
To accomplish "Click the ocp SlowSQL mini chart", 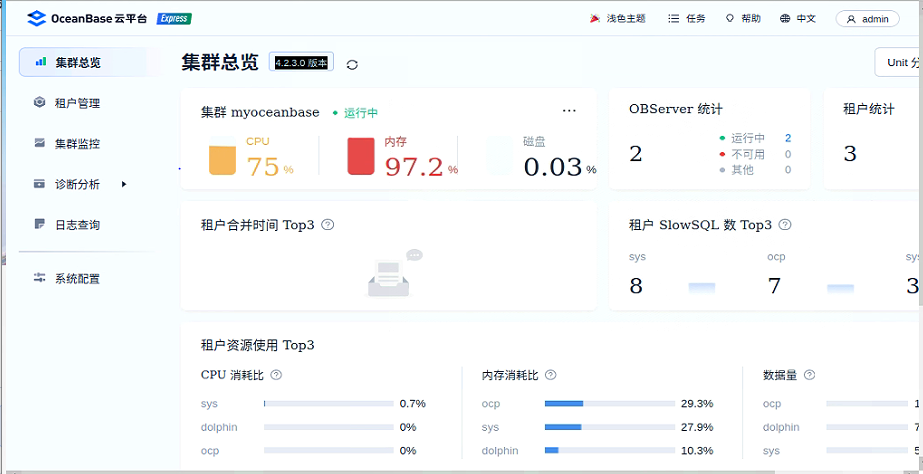I will tap(840, 288).
